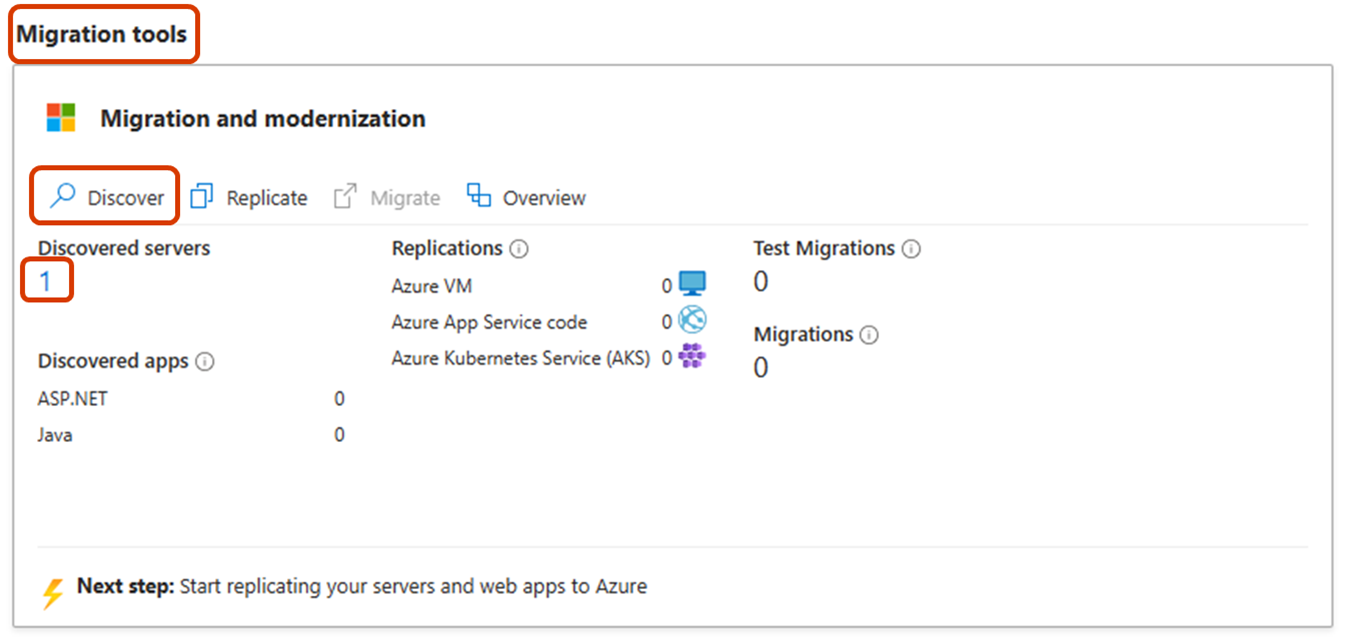Click the Discovered apps info icon
This screenshot has width=1352, height=637.
click(x=205, y=361)
